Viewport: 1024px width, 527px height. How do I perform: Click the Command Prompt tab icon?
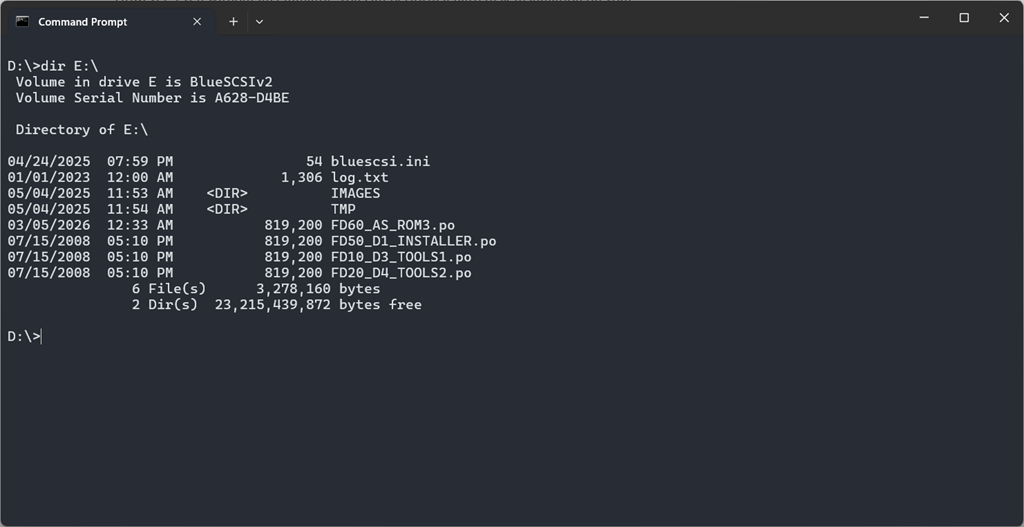coord(22,21)
